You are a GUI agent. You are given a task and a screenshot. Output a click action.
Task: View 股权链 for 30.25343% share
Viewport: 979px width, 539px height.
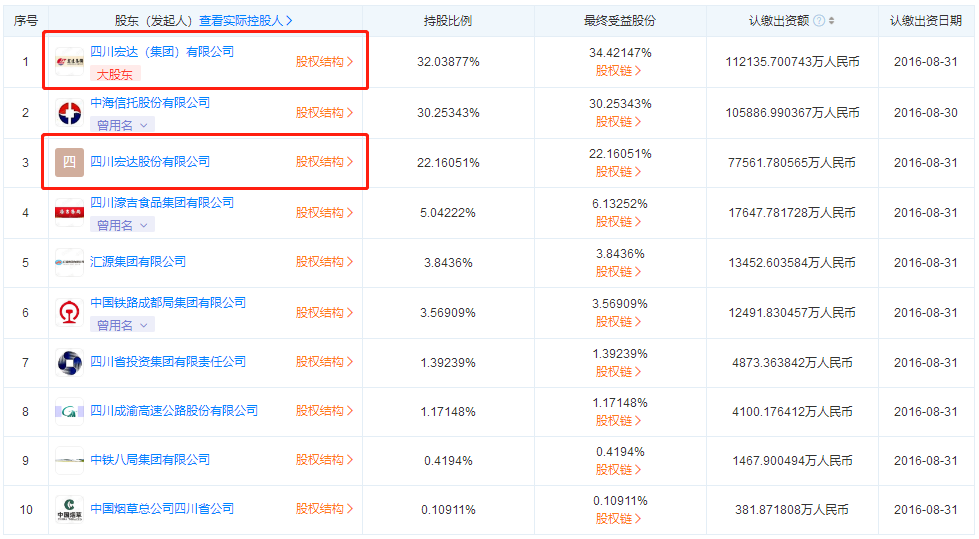(x=618, y=122)
